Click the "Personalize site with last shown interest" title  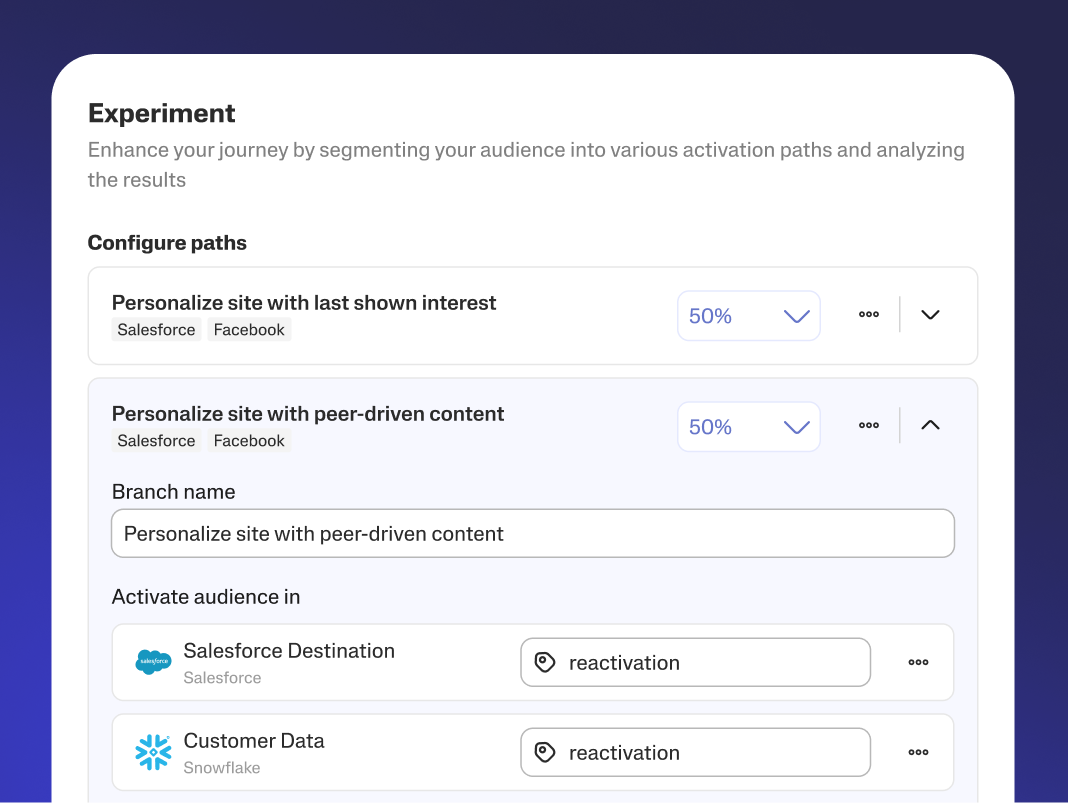[x=304, y=303]
